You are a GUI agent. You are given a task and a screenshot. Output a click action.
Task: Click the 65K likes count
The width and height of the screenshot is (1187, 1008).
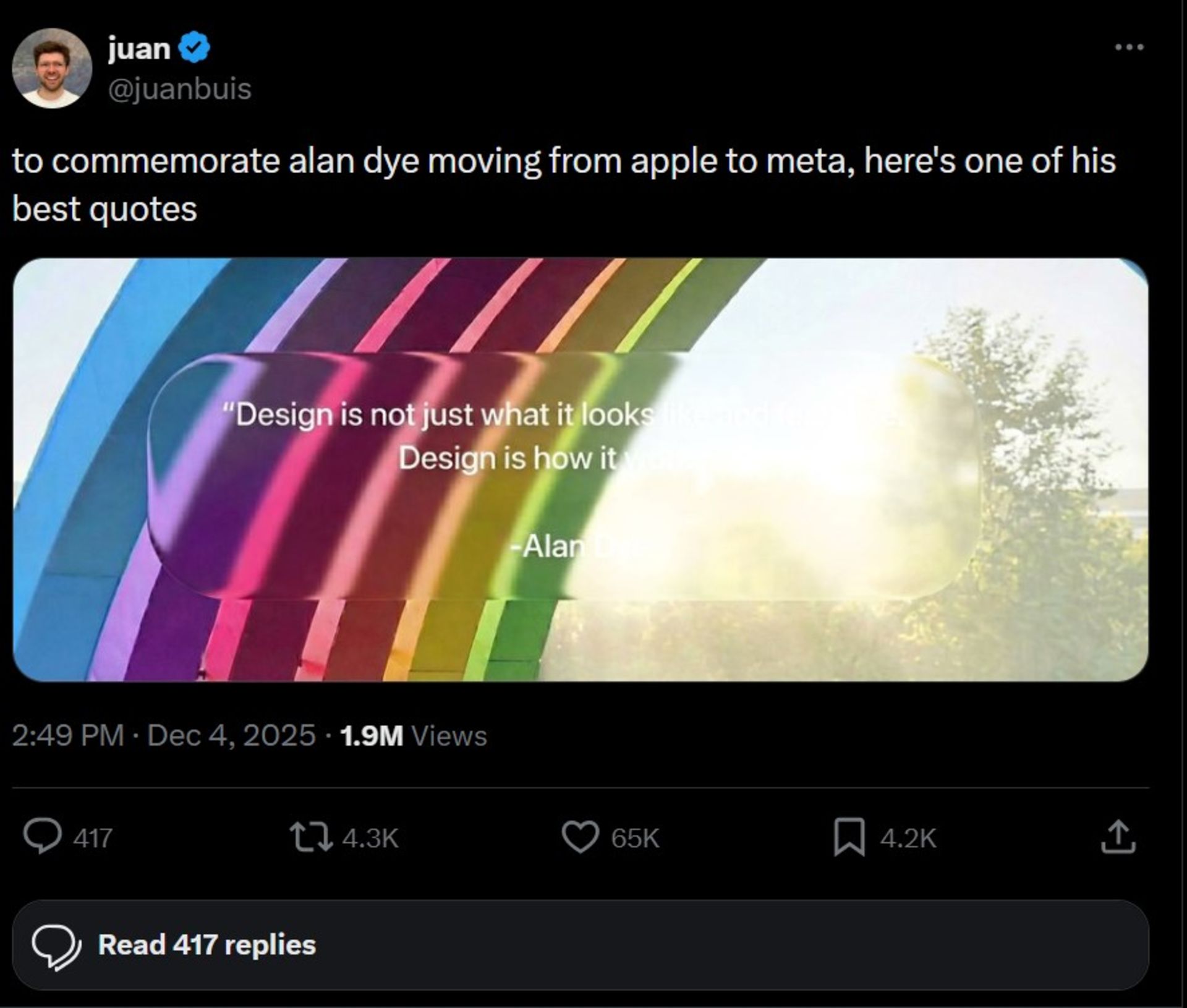tap(635, 839)
